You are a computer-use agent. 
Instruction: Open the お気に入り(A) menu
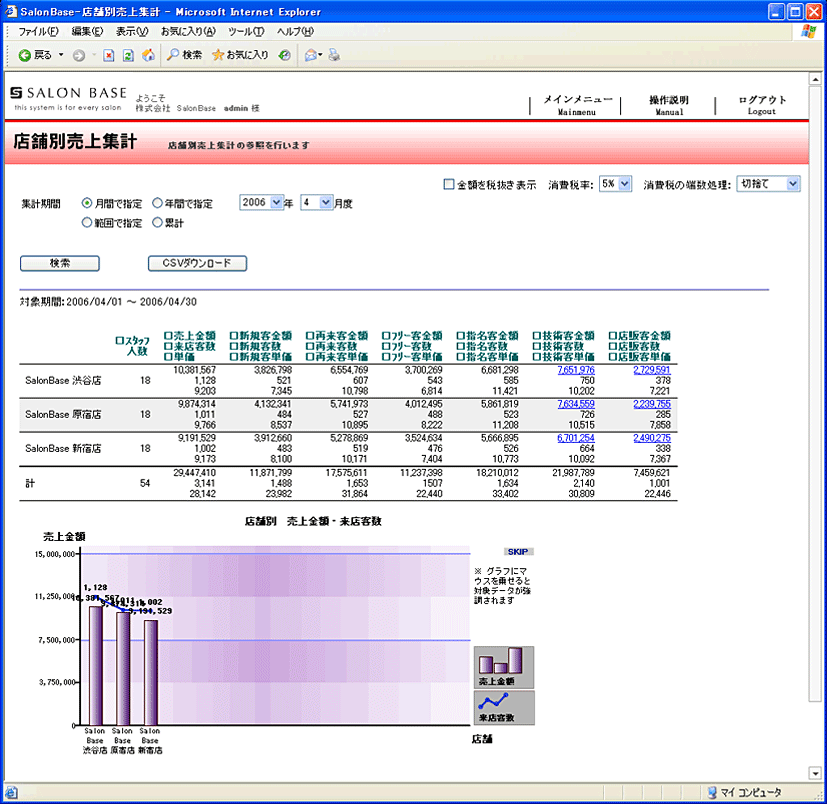188,32
